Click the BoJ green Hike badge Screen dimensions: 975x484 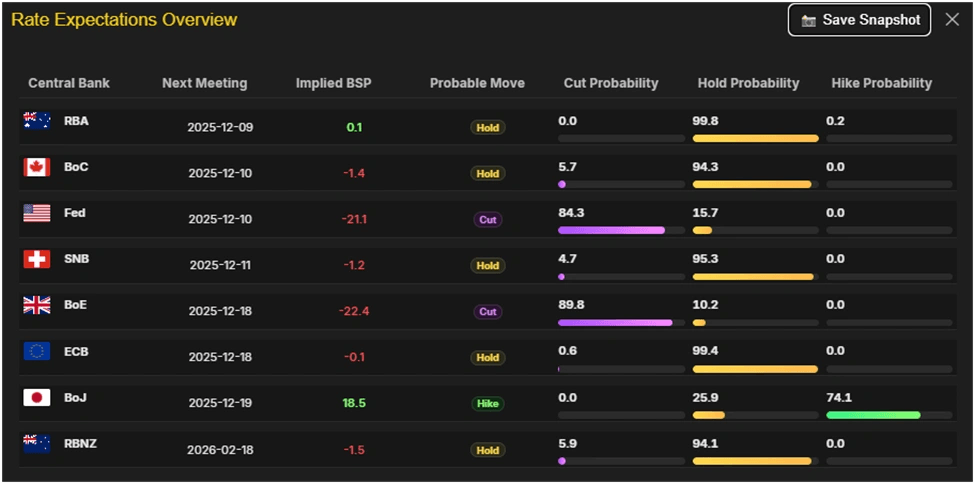click(x=488, y=403)
